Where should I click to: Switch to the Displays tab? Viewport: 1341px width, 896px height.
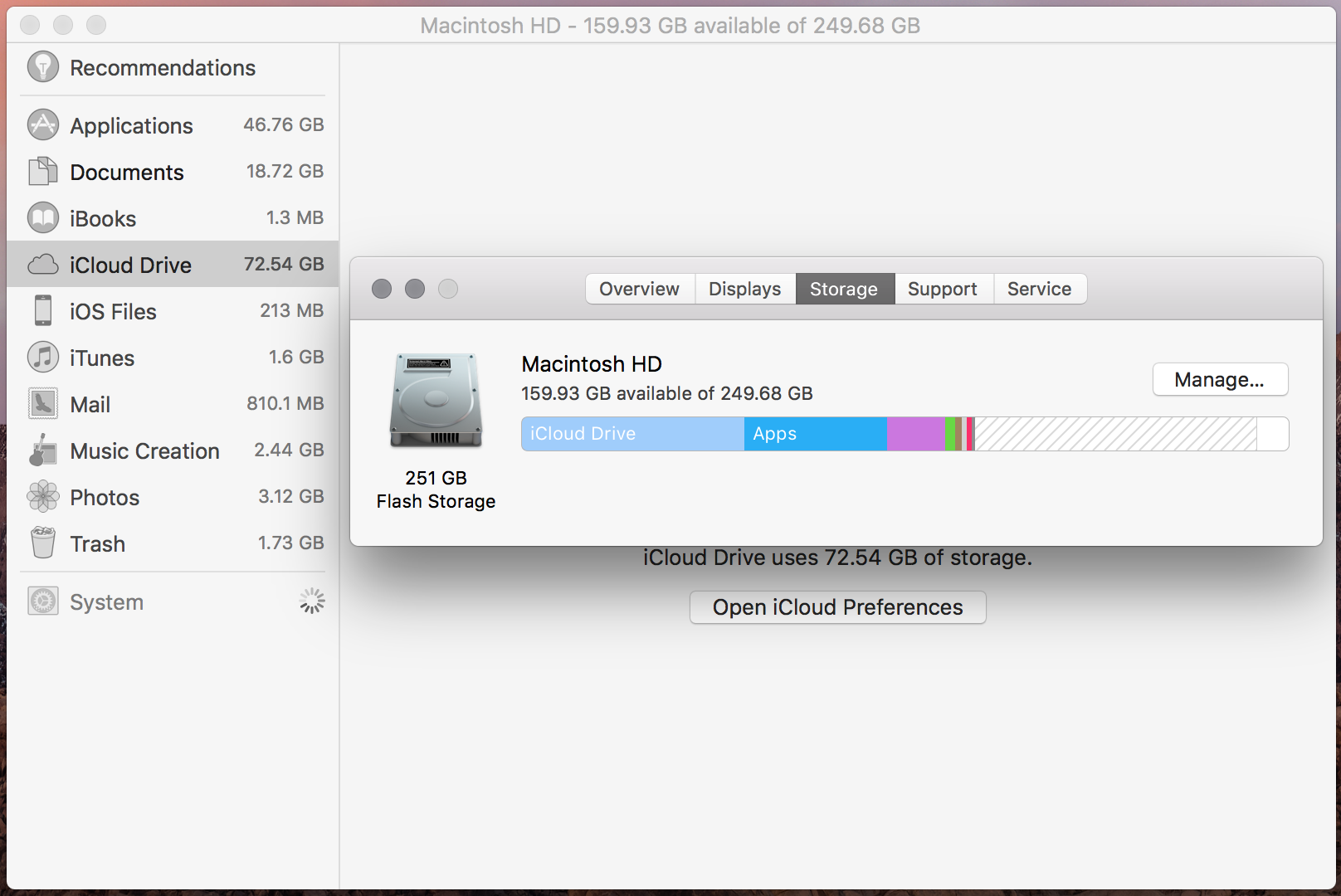click(745, 289)
